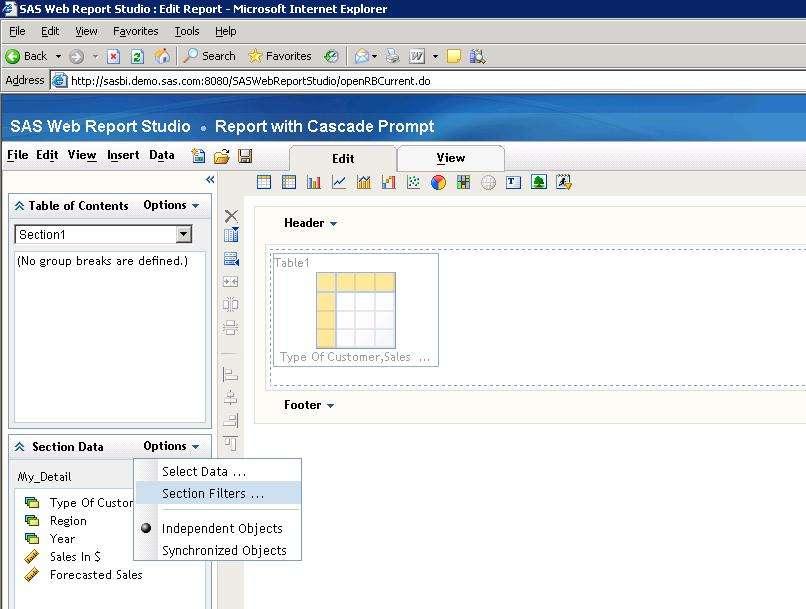Viewport: 806px width, 609px height.
Task: Click the align left layout icon
Action: pos(230,375)
